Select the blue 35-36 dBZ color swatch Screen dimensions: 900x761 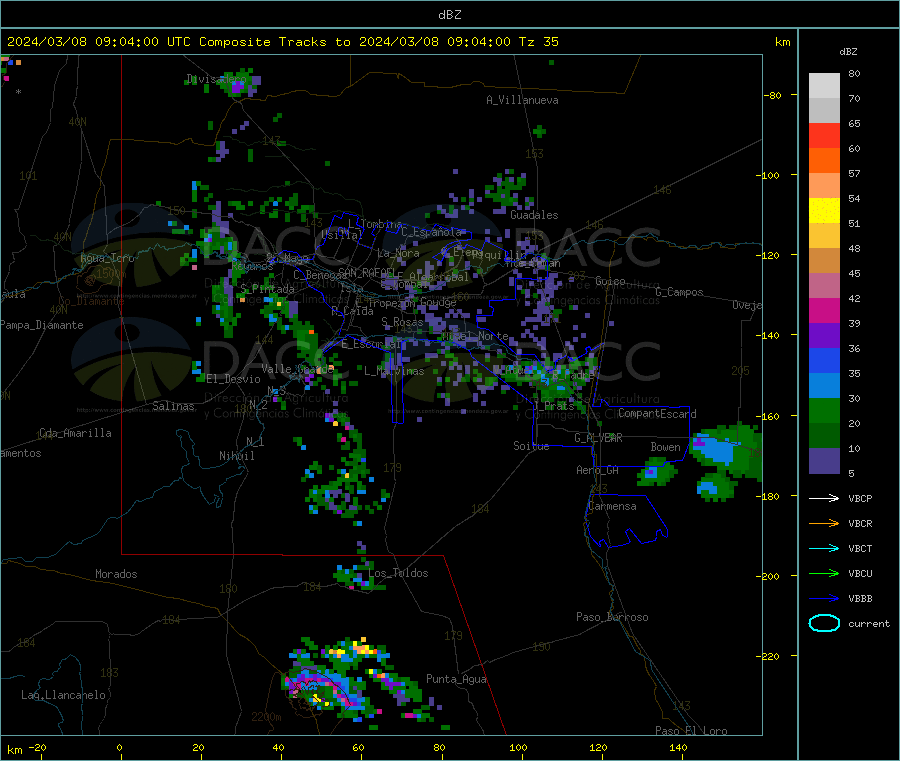point(824,360)
